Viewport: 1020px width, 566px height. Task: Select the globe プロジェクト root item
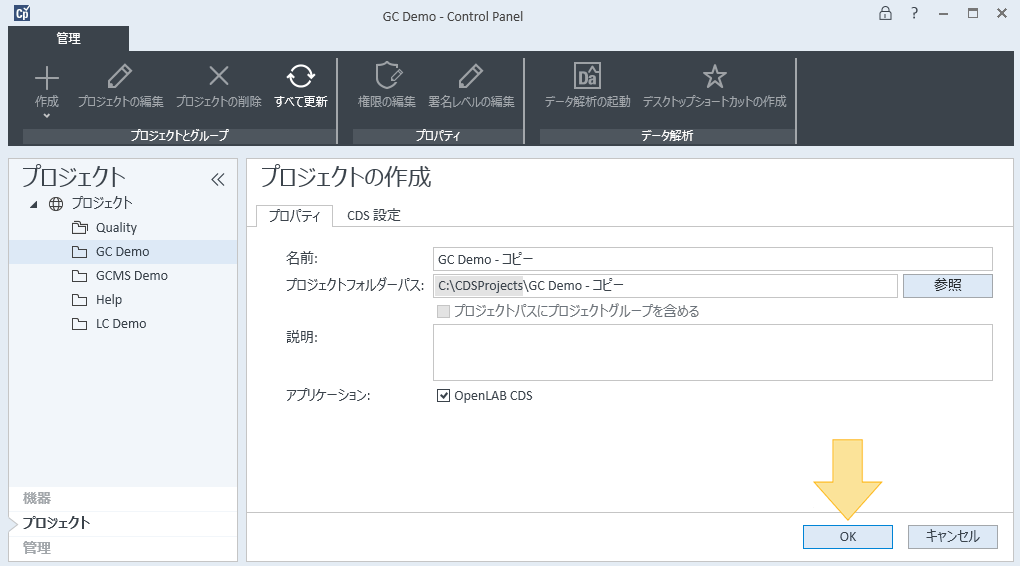(90, 203)
